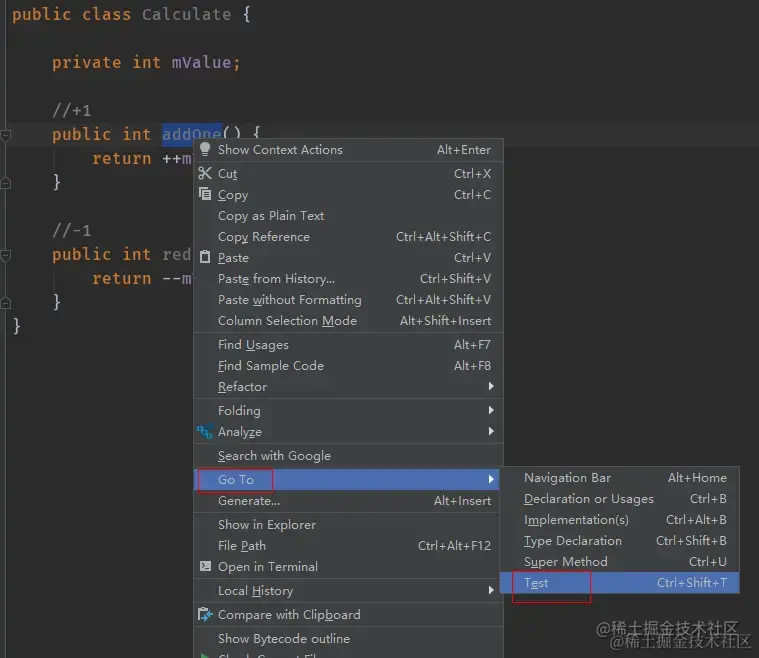
Task: Open the Analyze menu entry
Action: [x=349, y=431]
